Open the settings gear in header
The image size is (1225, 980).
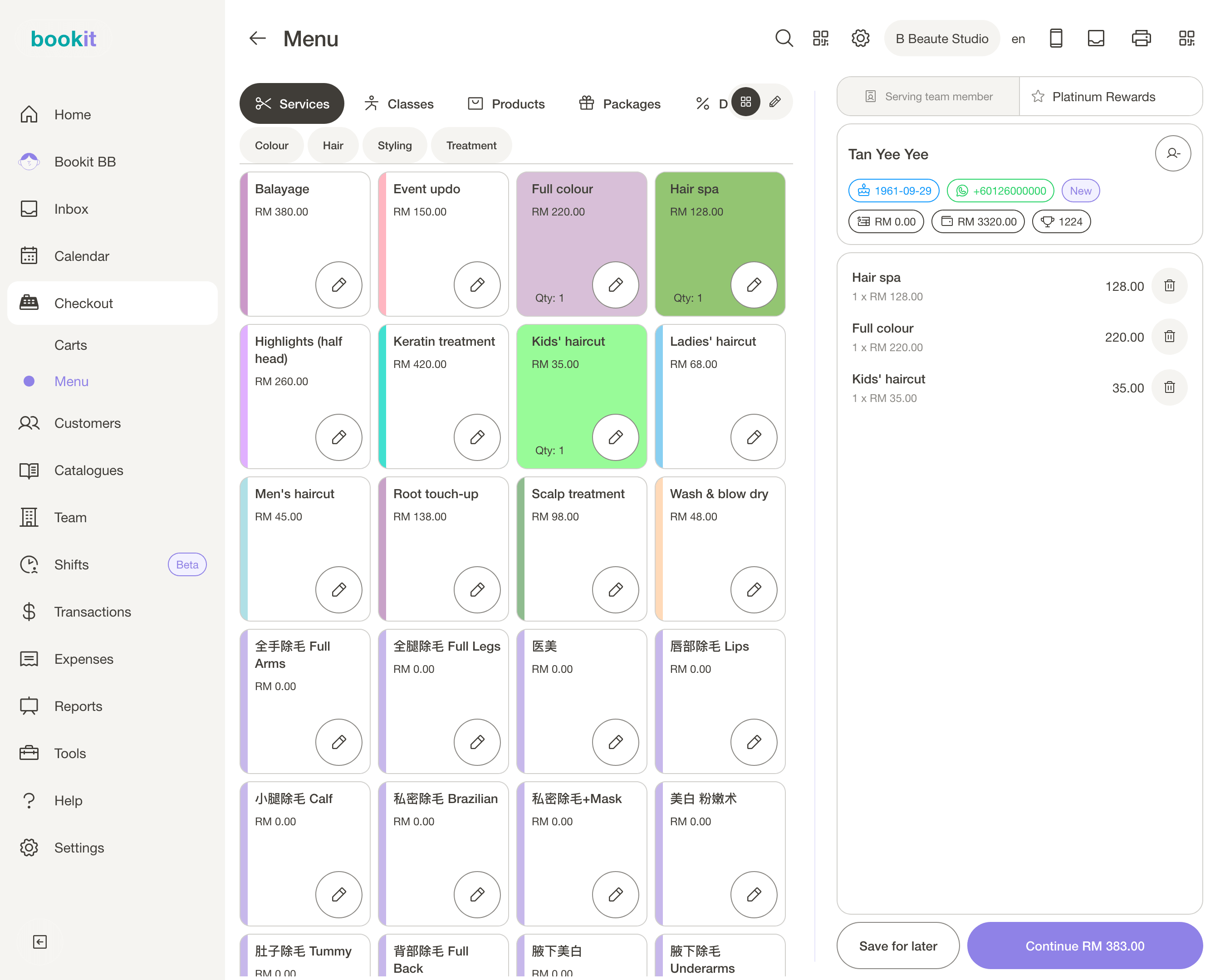pyautogui.click(x=860, y=39)
